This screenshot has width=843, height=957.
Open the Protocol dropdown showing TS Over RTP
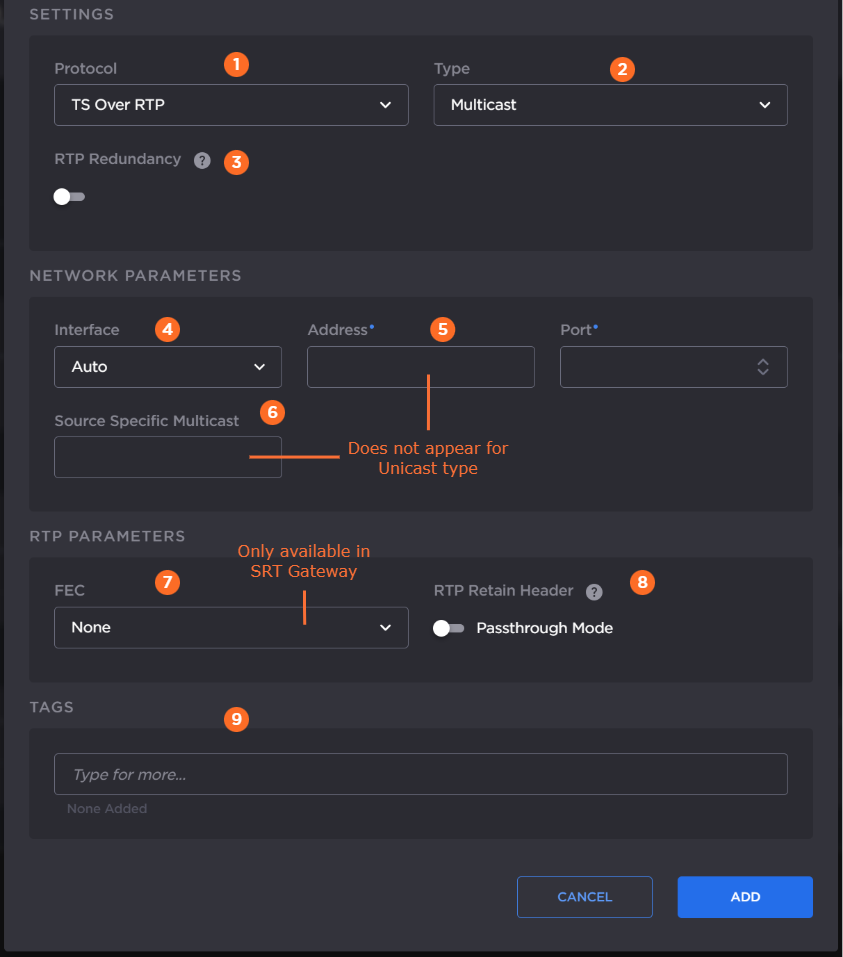click(x=231, y=105)
